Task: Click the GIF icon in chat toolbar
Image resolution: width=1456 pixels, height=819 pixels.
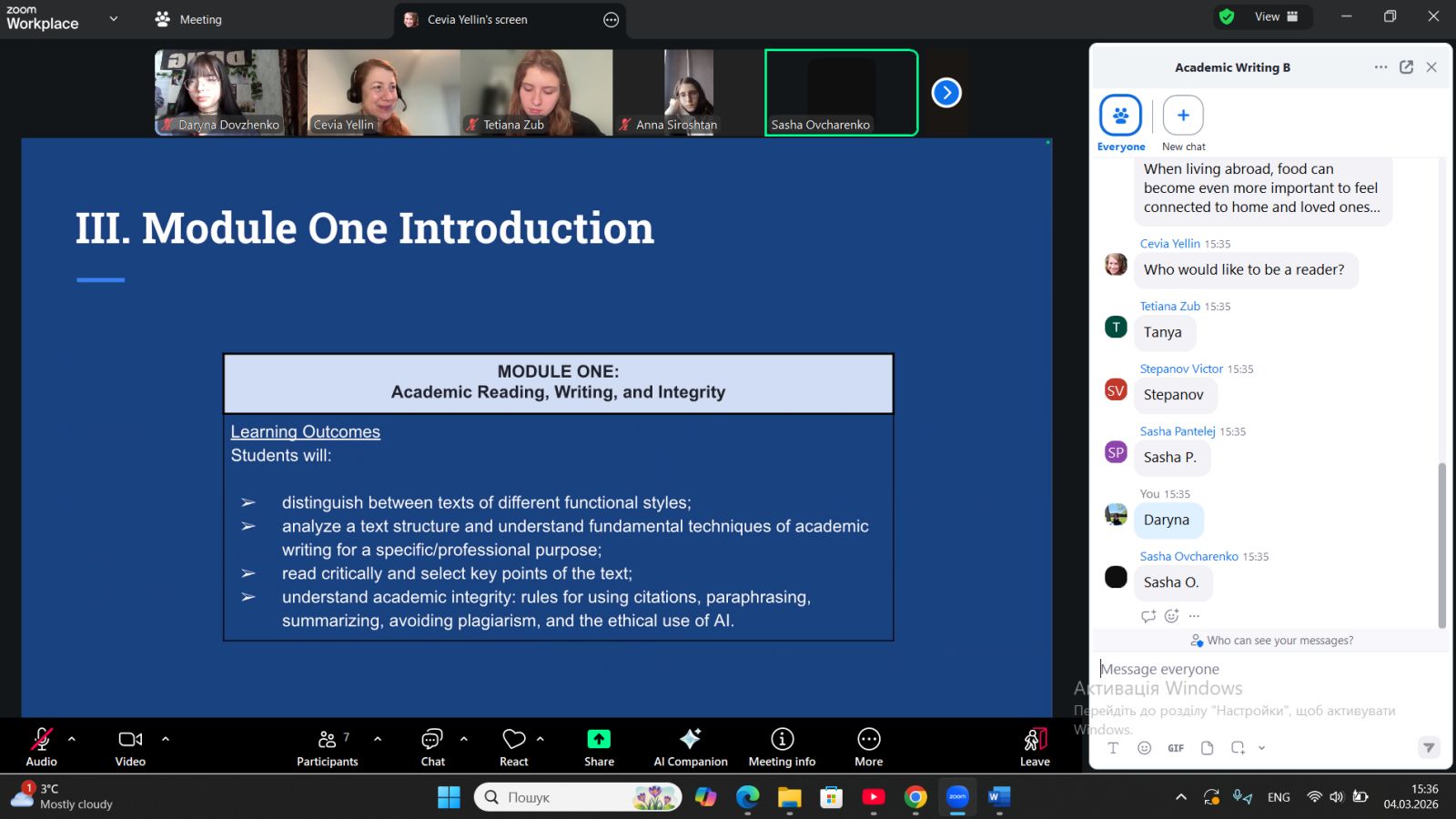Action: pyautogui.click(x=1176, y=748)
